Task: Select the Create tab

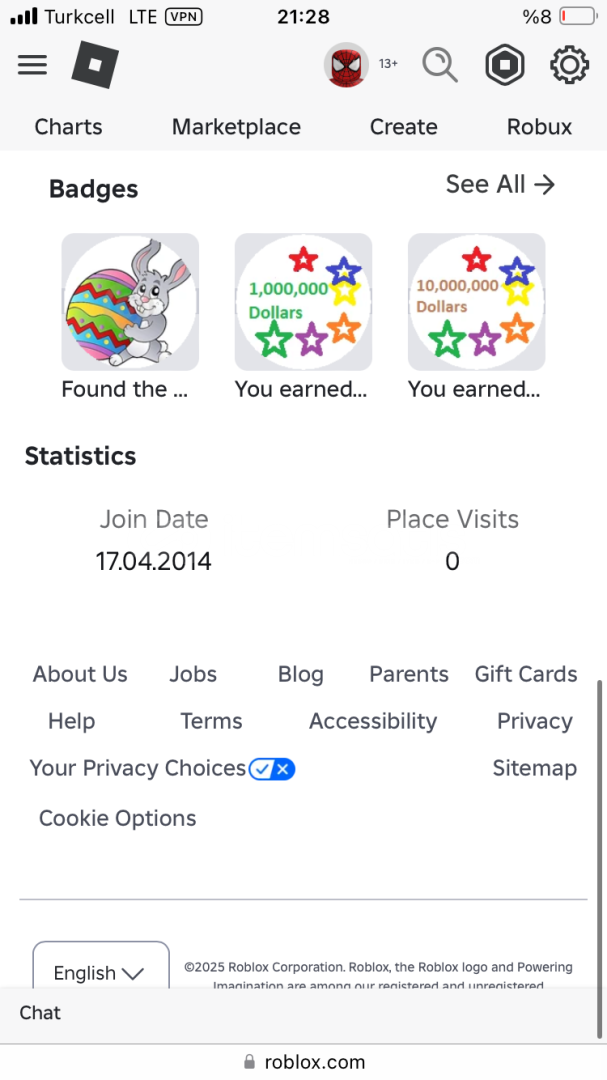Action: tap(403, 127)
